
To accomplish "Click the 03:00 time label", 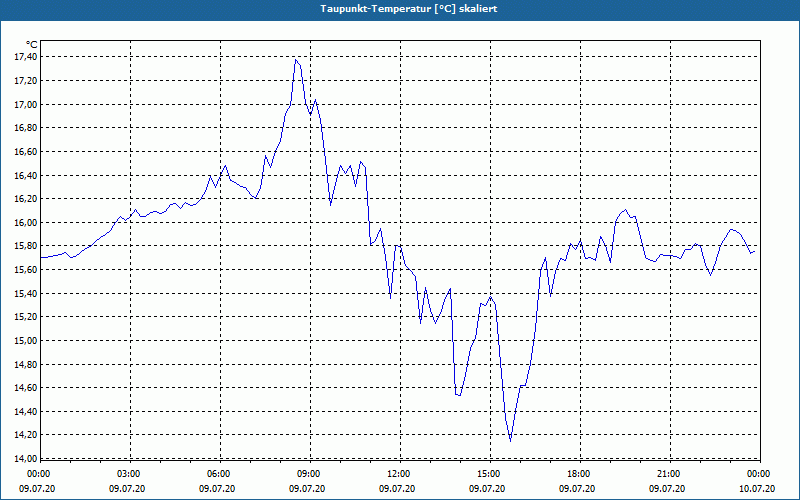I will [x=131, y=474].
